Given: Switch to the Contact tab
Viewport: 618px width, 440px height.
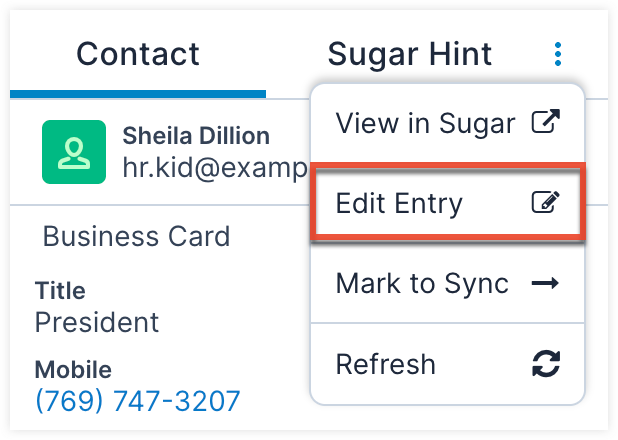Looking at the screenshot, I should [x=138, y=53].
